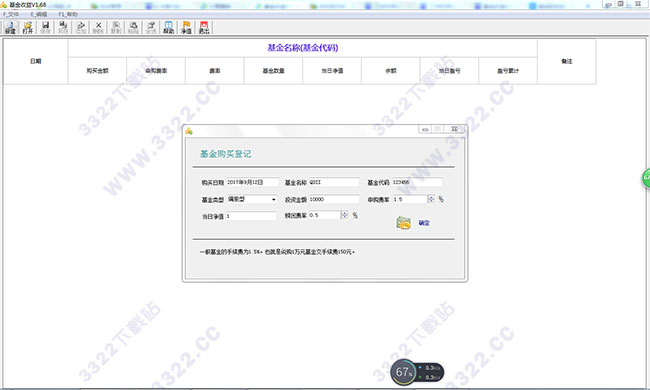
Task: Click the fund dialog title bar icon
Action: coord(189,131)
